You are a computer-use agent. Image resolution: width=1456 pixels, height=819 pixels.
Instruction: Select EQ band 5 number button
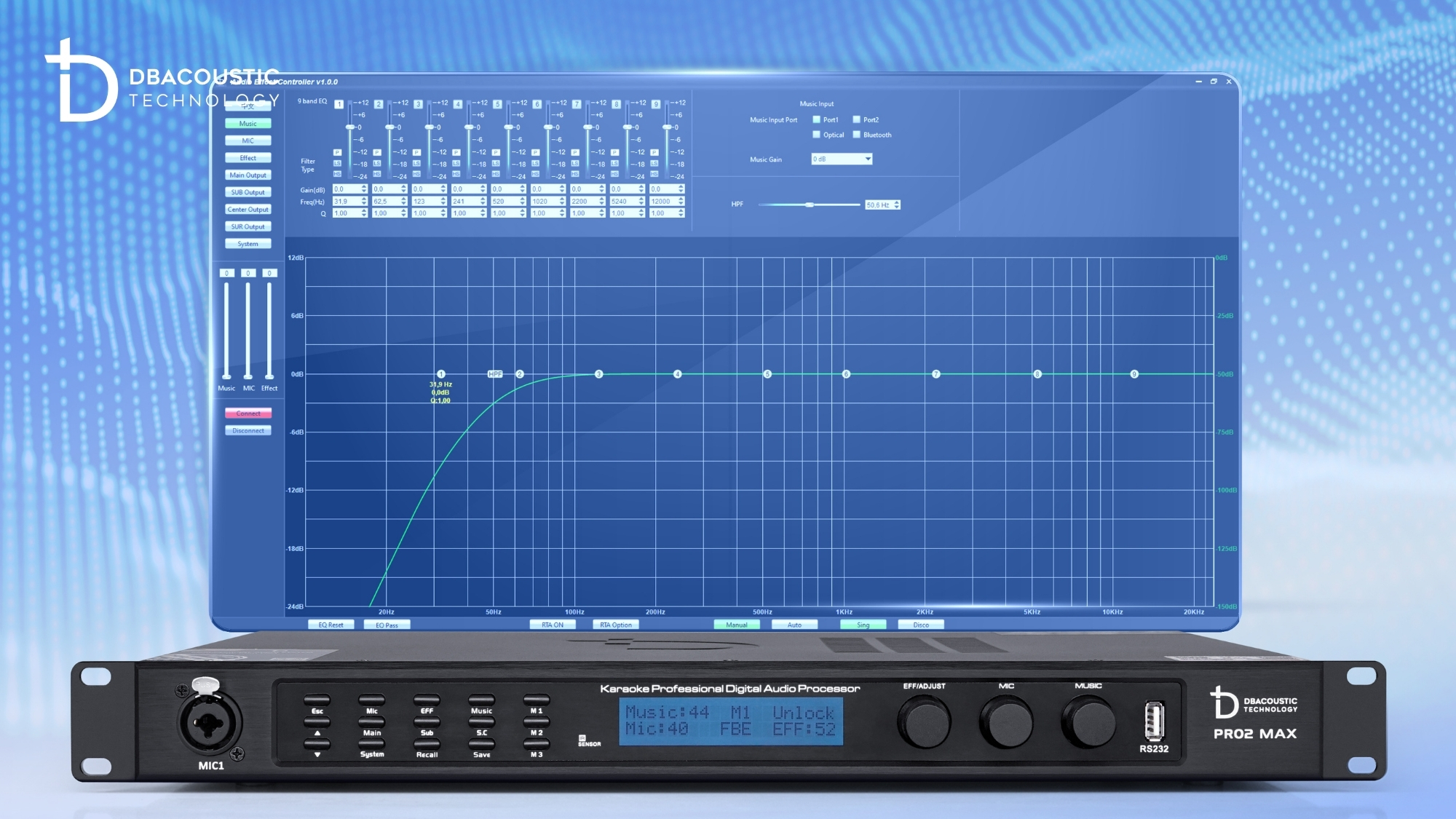497,104
